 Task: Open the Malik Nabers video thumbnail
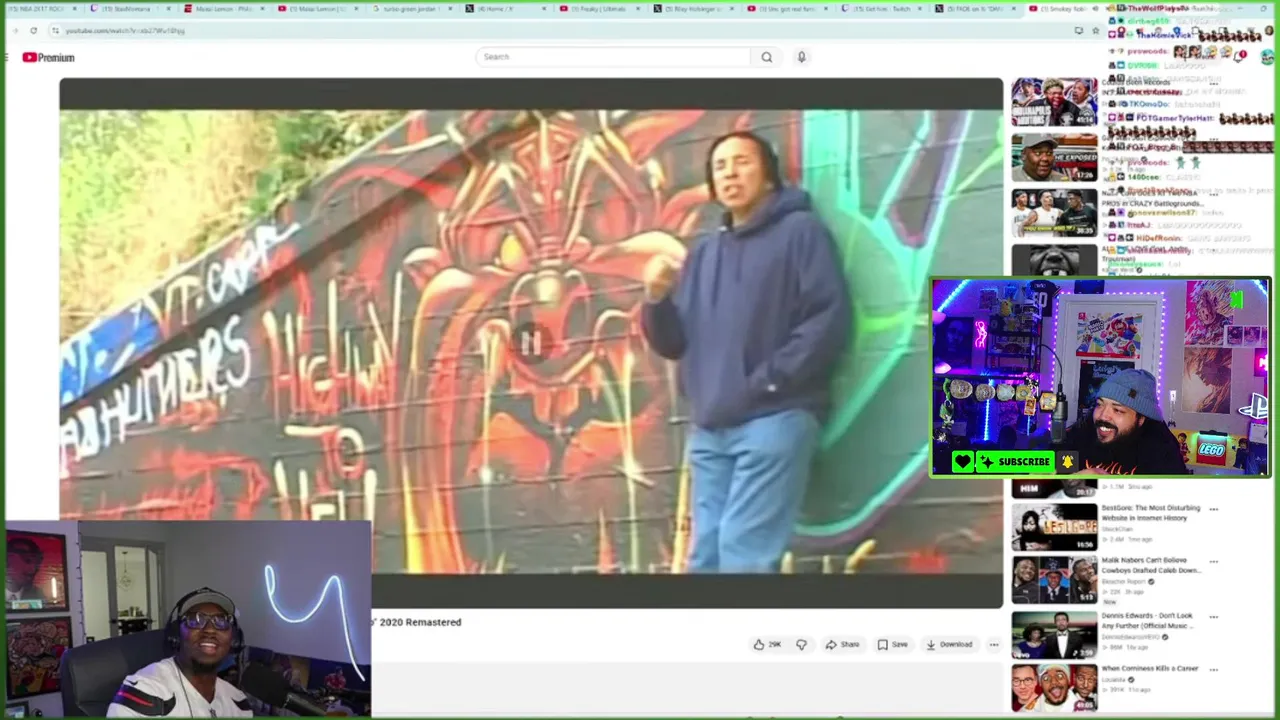(x=1054, y=581)
